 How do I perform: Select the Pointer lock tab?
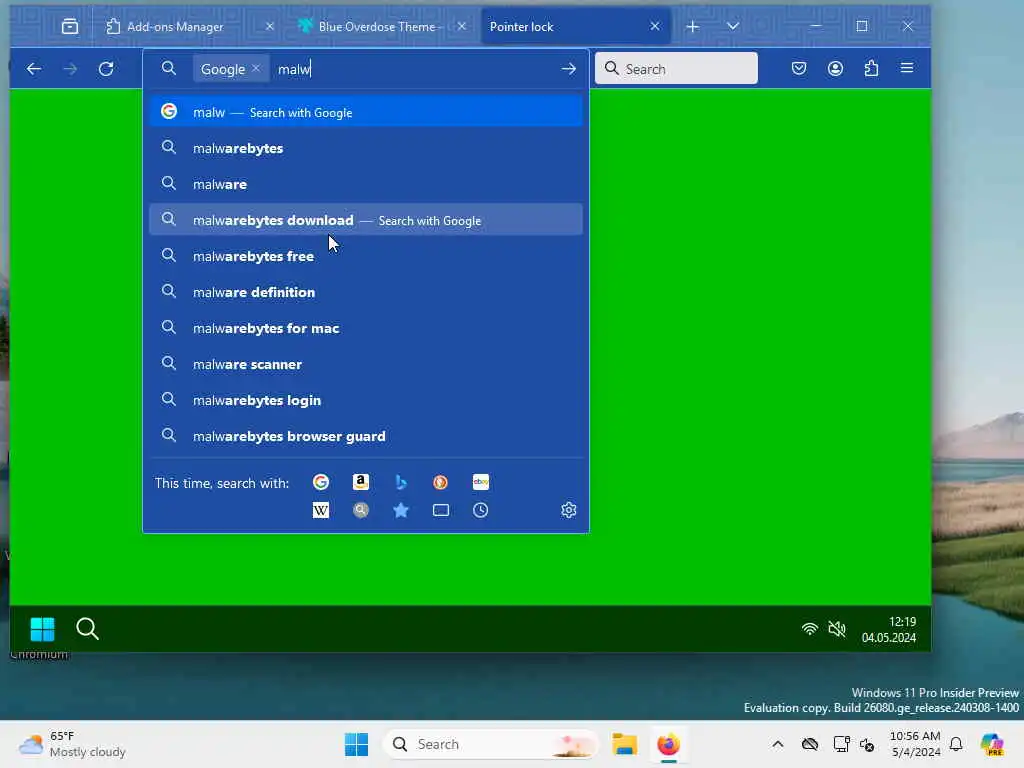coord(575,26)
